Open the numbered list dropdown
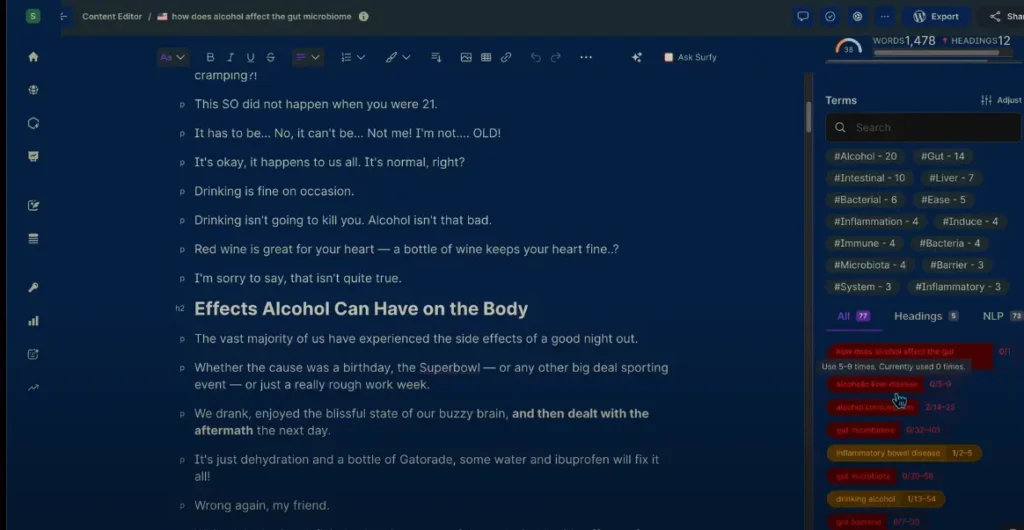The image size is (1024, 530). [x=353, y=57]
